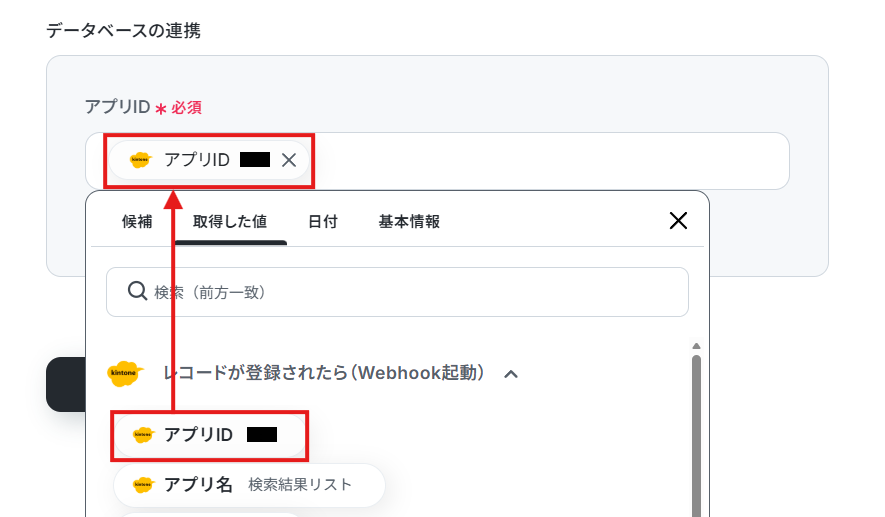Click kintone icon in アプリ名 list item
885x517 pixels.
[143, 484]
